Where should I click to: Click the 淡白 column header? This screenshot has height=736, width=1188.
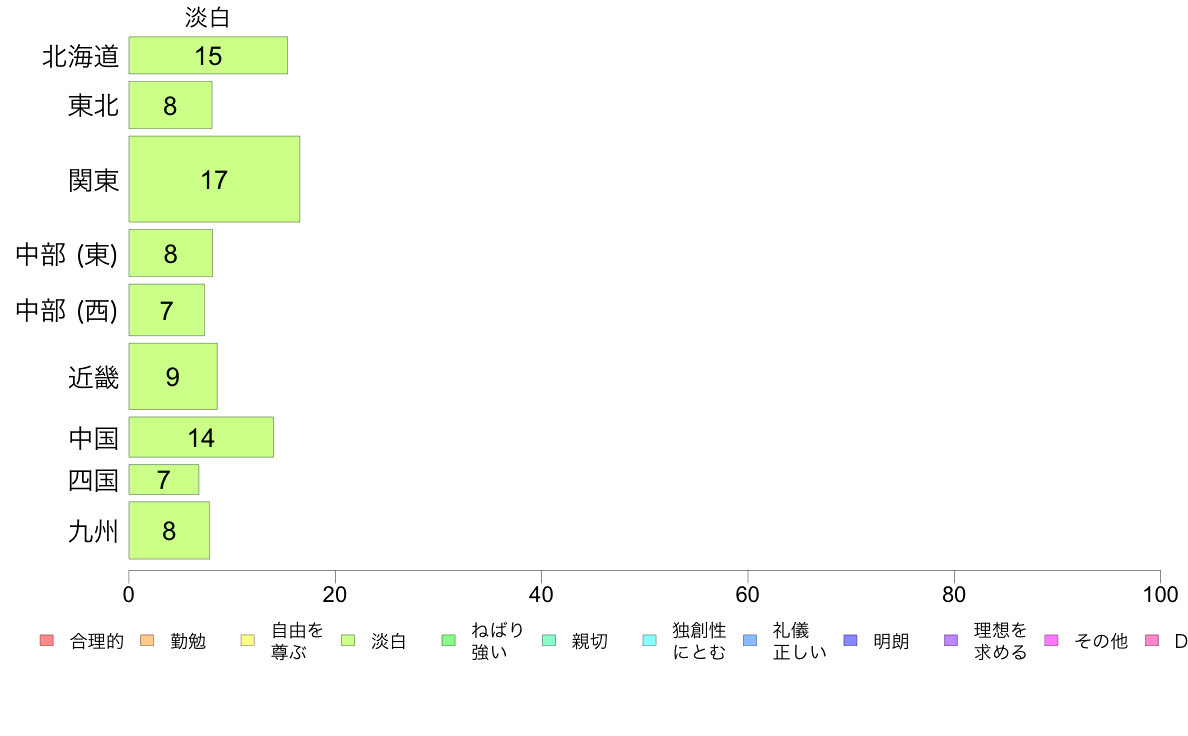point(208,17)
